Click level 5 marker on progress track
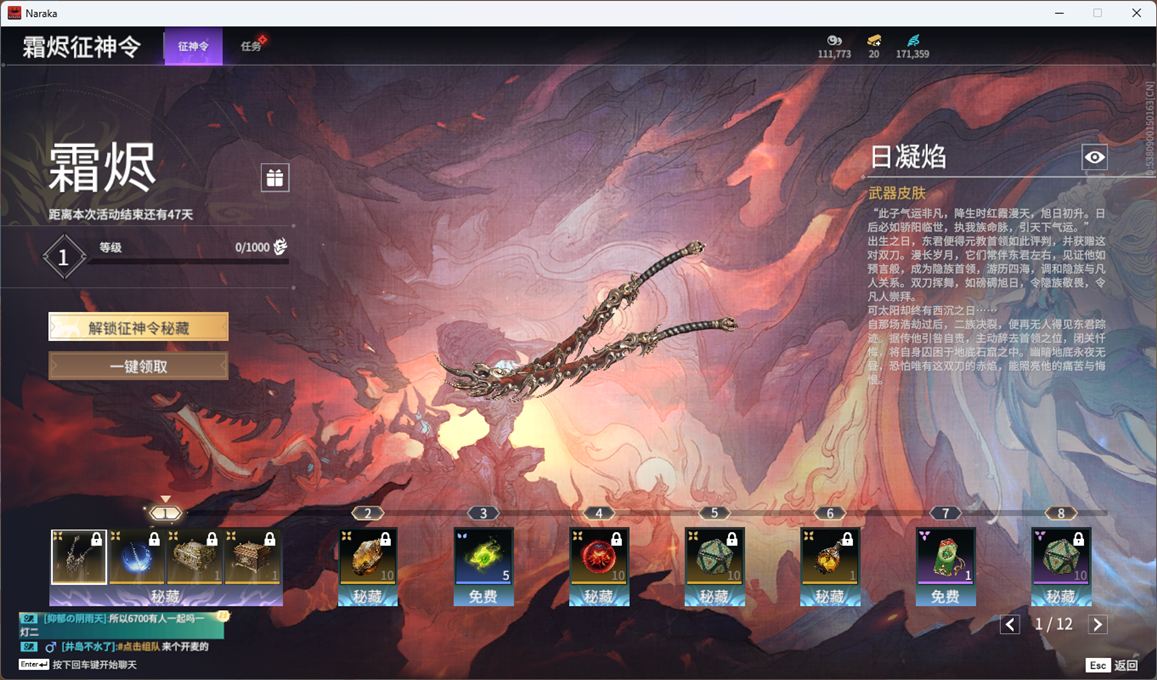Screen dimensions: 1157x680 coord(714,513)
